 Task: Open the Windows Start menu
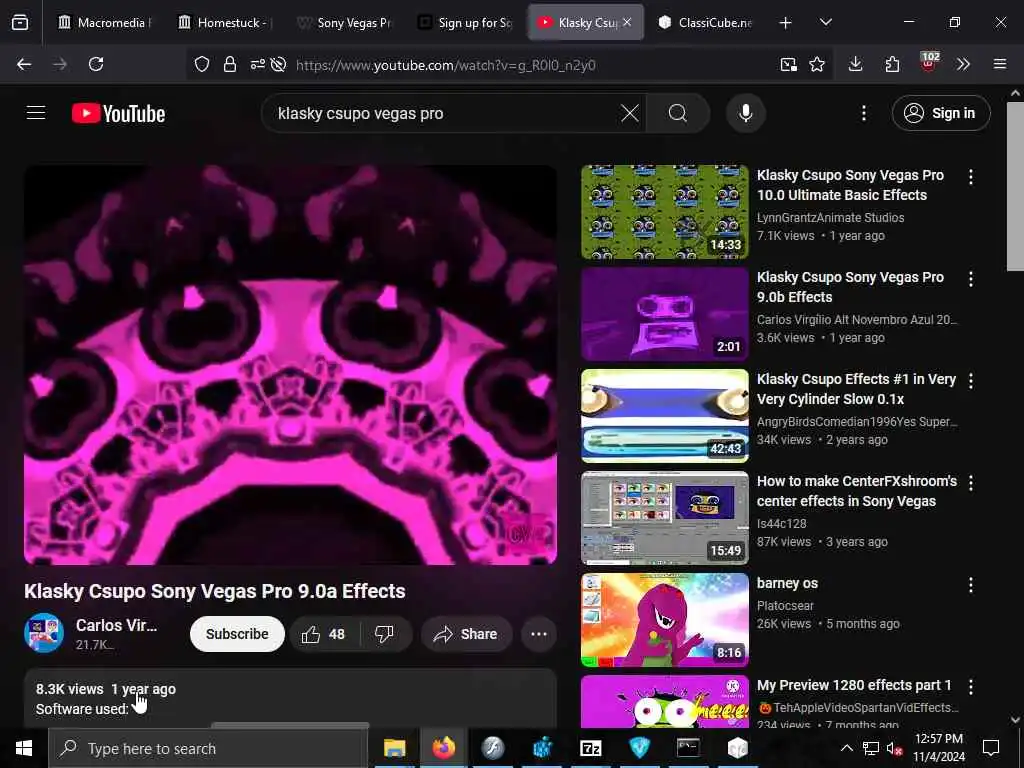24,748
